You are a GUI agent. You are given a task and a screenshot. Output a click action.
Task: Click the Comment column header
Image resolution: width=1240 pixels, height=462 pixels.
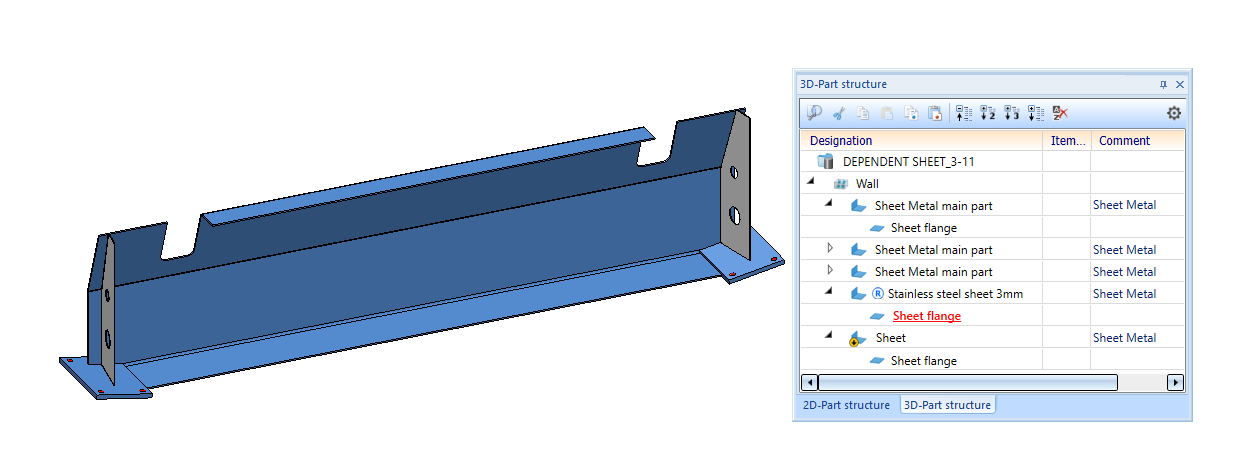tap(1138, 141)
